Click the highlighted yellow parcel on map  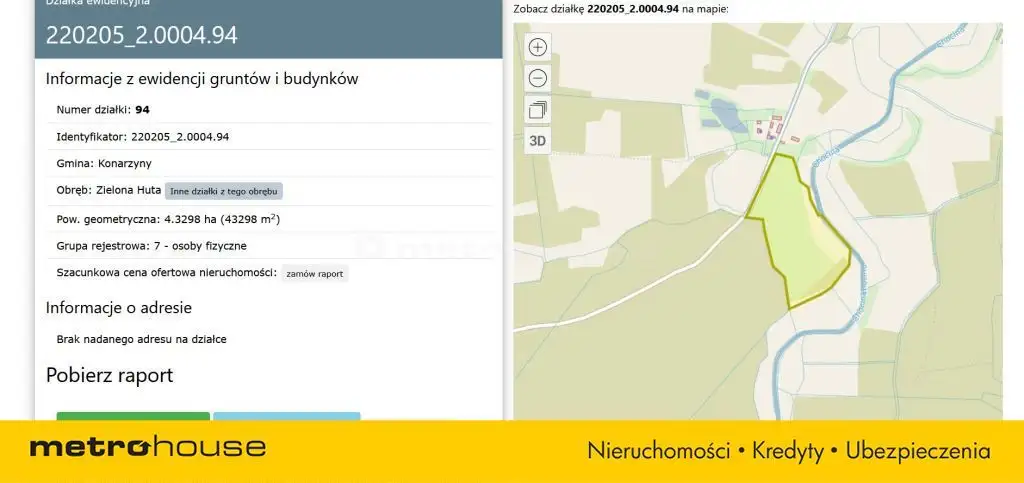[x=795, y=235]
